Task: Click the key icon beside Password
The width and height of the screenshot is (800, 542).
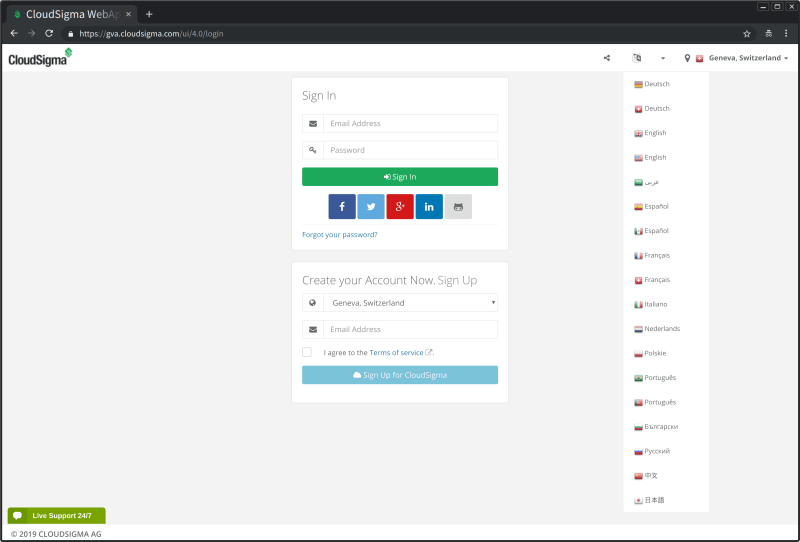Action: pyautogui.click(x=313, y=150)
